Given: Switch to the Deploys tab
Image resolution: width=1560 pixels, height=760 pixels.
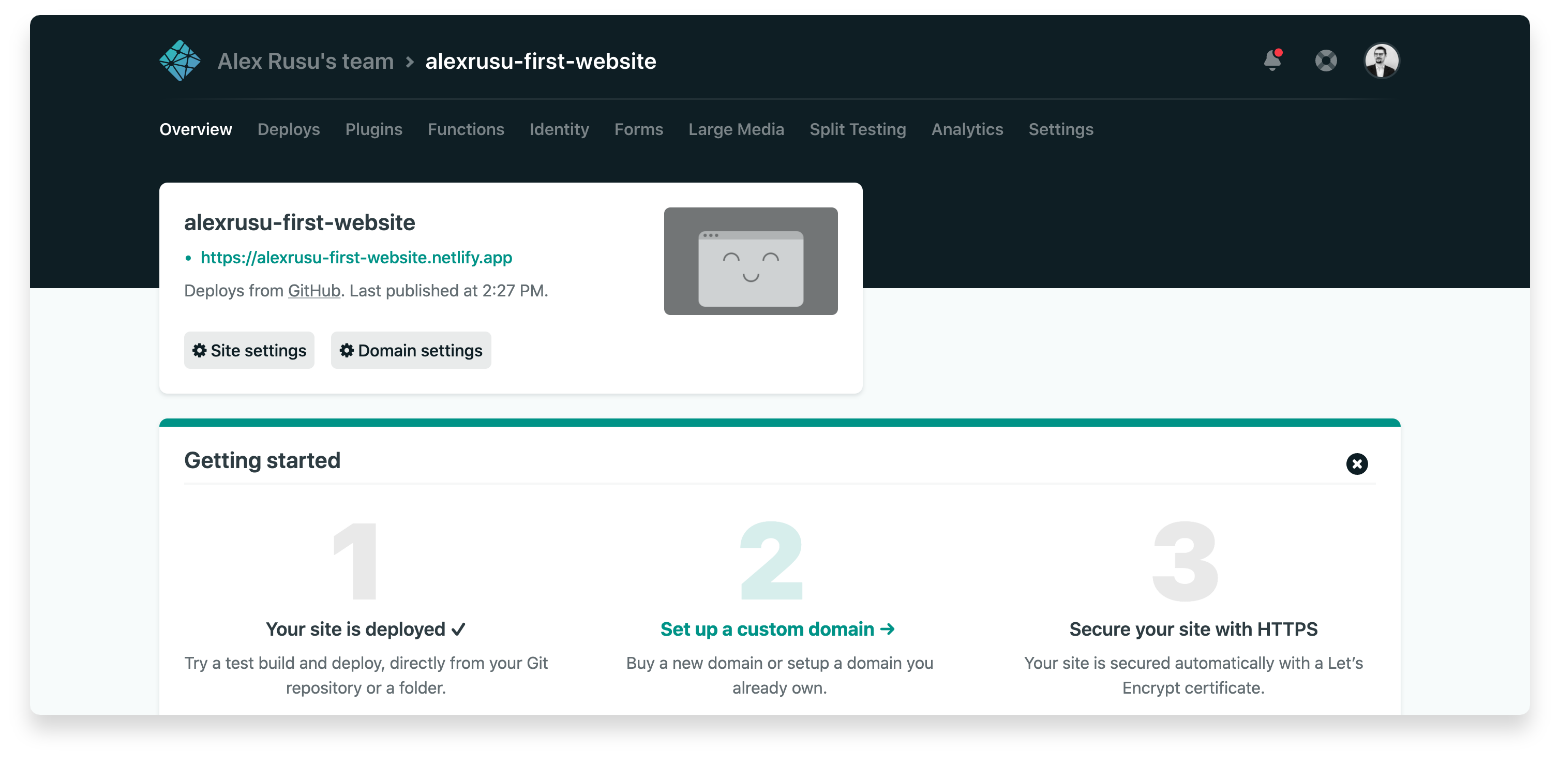Looking at the screenshot, I should click(289, 129).
